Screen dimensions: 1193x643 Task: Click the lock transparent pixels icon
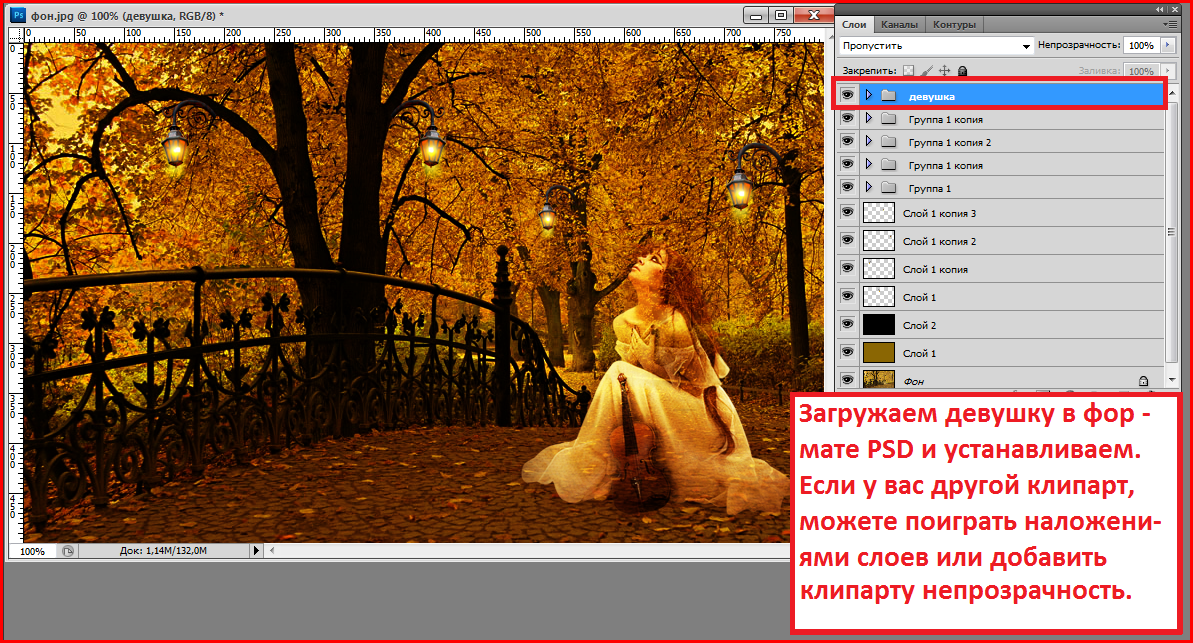[908, 71]
